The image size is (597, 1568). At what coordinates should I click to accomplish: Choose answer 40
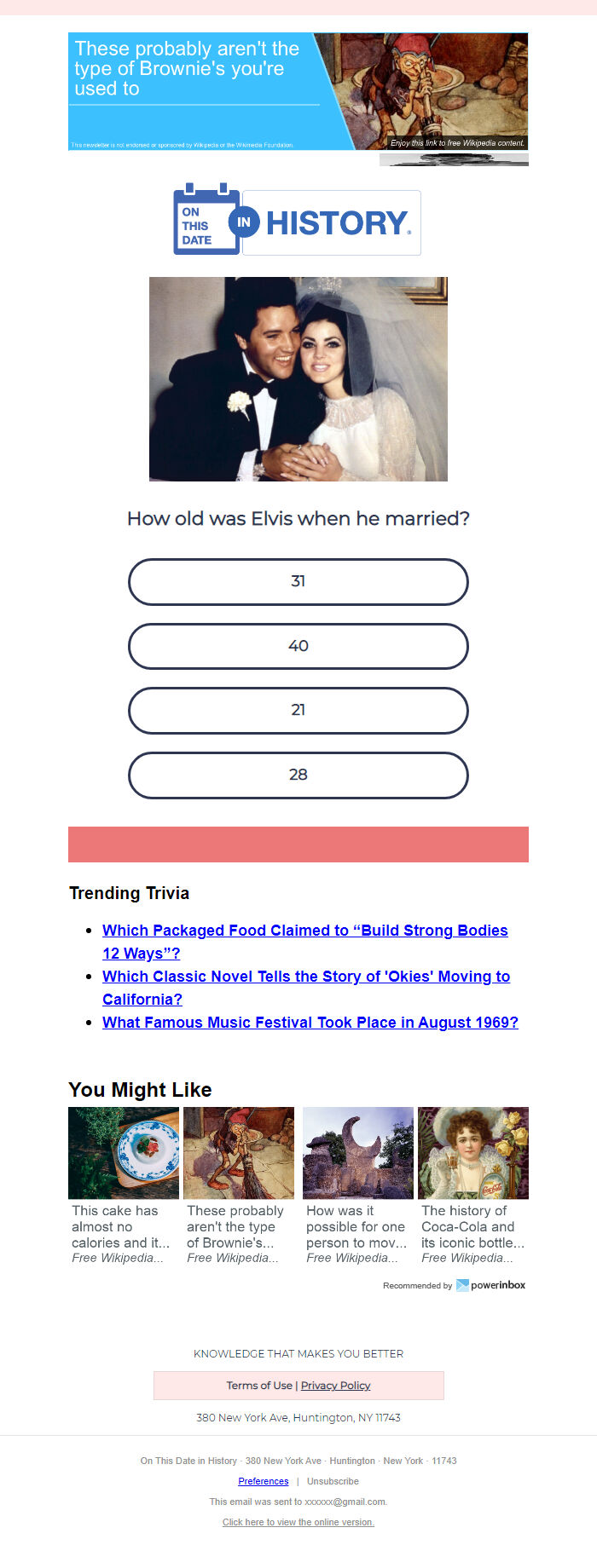[298, 646]
